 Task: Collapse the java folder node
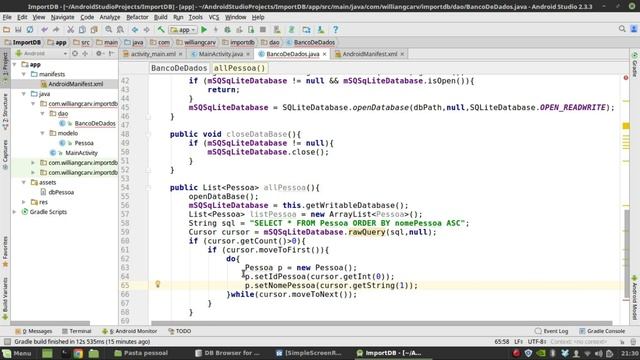[x=24, y=93]
